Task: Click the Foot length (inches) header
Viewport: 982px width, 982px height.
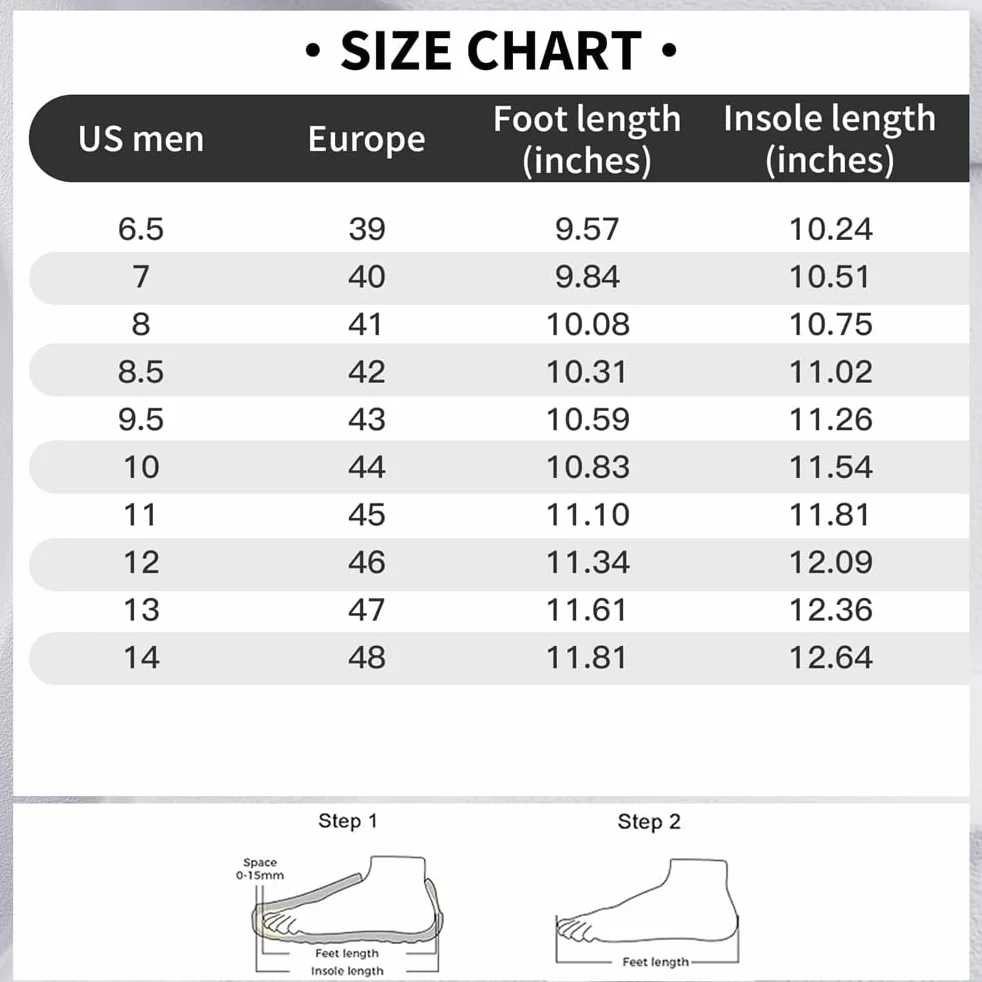Action: pos(587,140)
